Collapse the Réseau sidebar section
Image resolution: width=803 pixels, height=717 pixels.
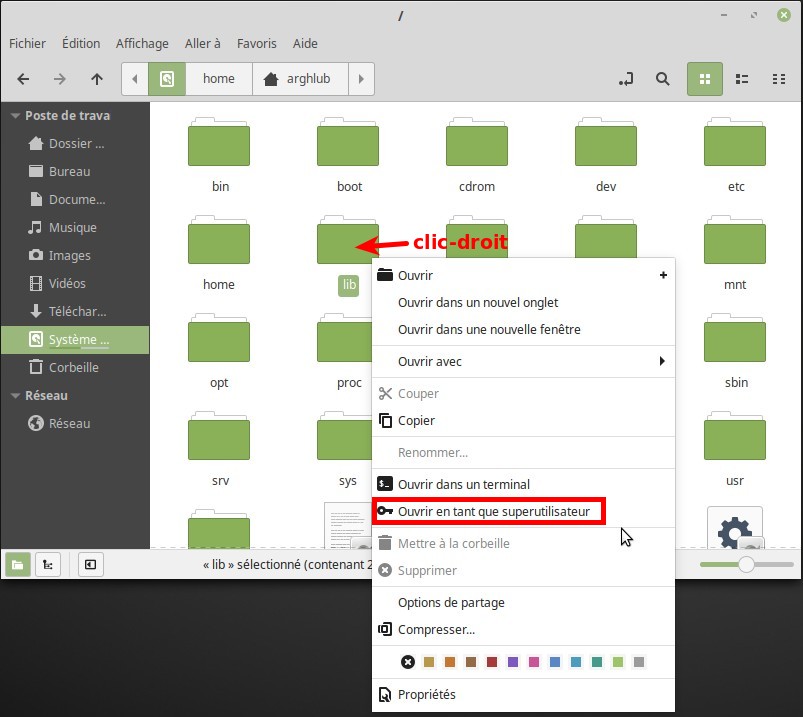coord(15,396)
